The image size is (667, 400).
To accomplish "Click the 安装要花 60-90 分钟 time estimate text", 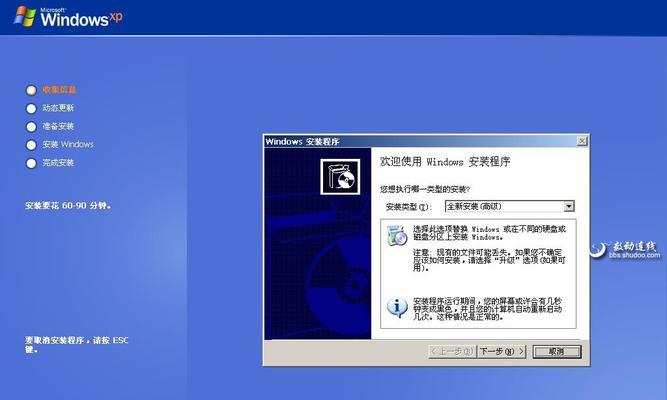I will (68, 206).
